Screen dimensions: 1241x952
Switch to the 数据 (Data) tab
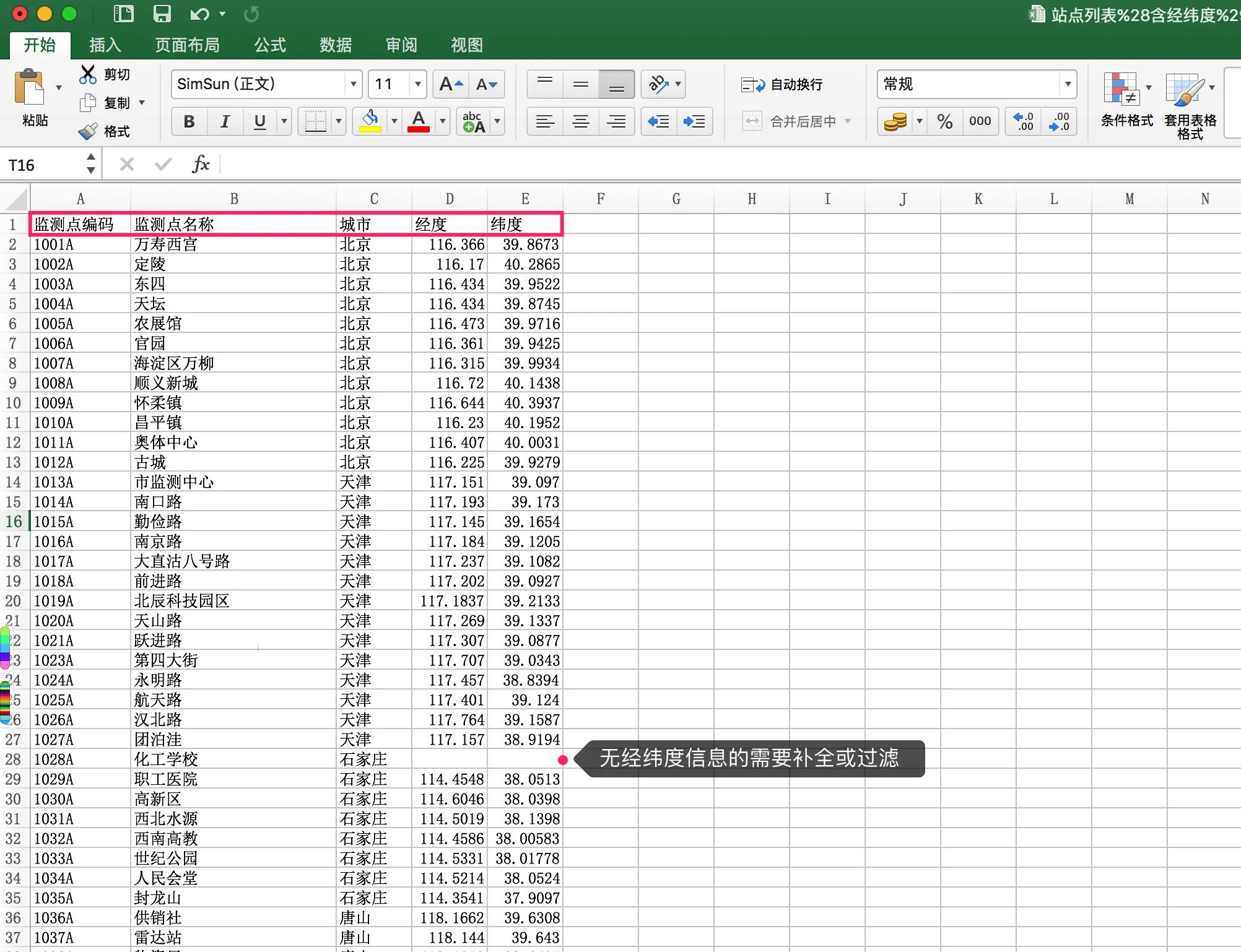coord(336,45)
